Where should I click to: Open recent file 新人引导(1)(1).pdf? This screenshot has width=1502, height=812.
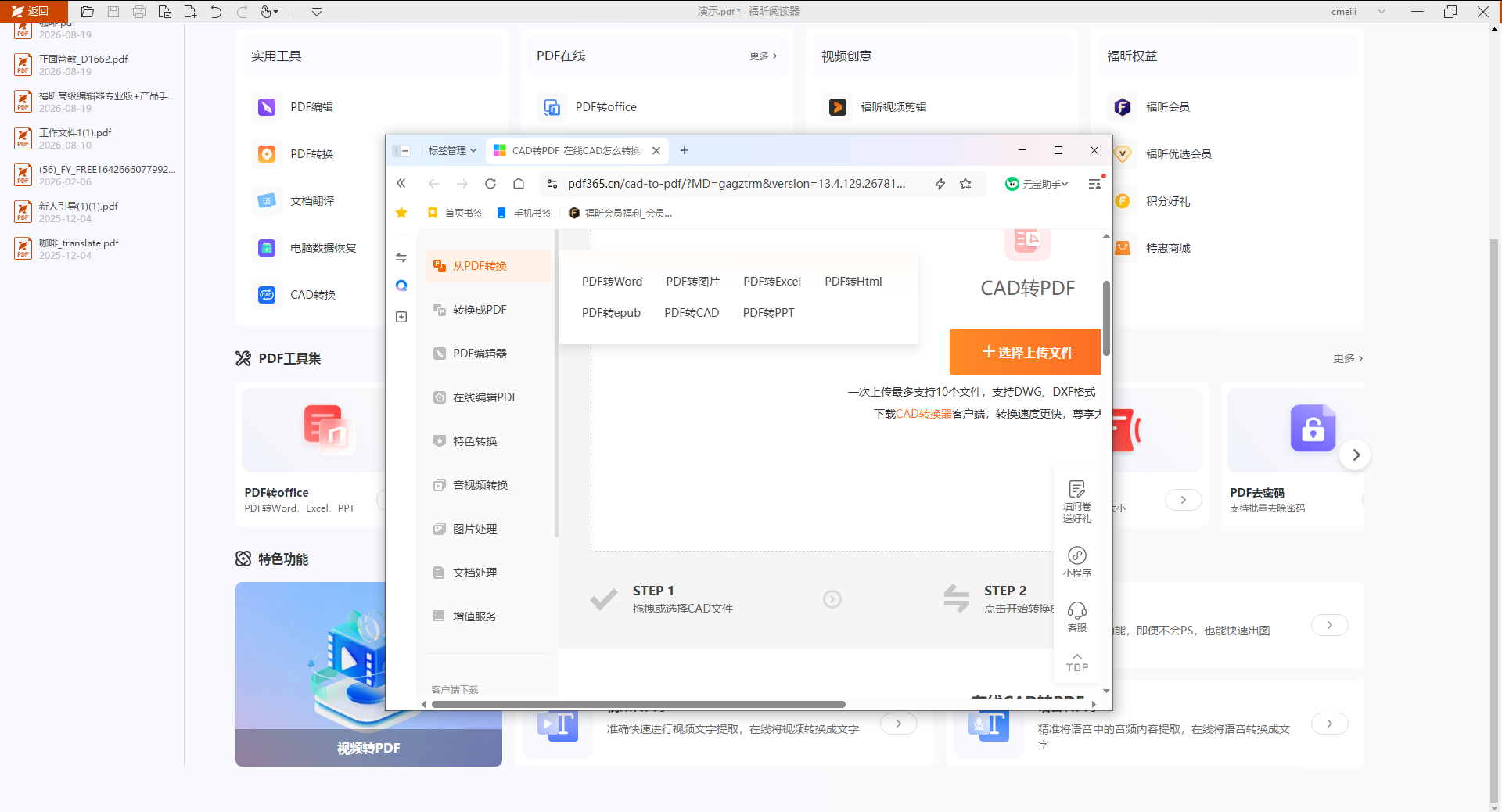tap(92, 212)
